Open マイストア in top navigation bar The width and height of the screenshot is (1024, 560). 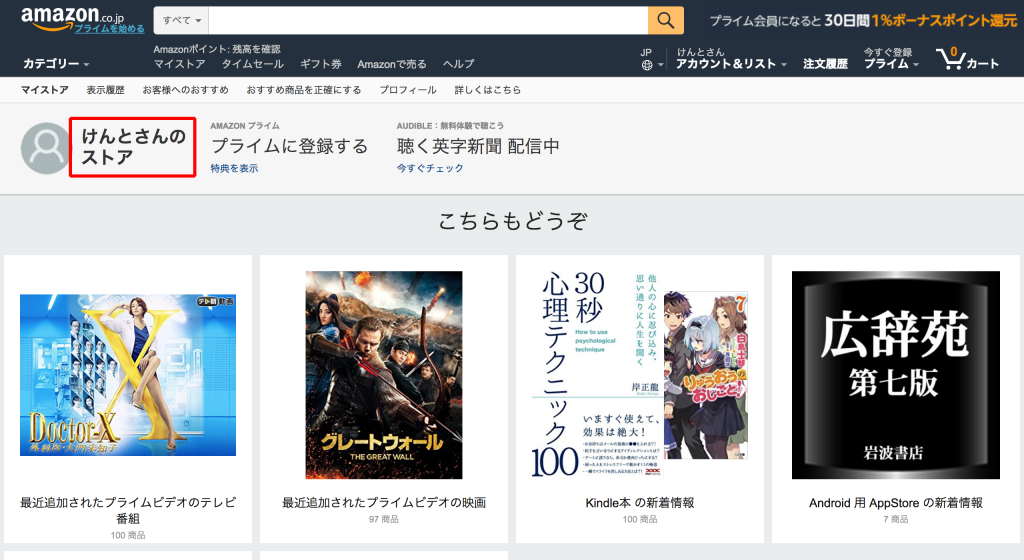coord(180,64)
